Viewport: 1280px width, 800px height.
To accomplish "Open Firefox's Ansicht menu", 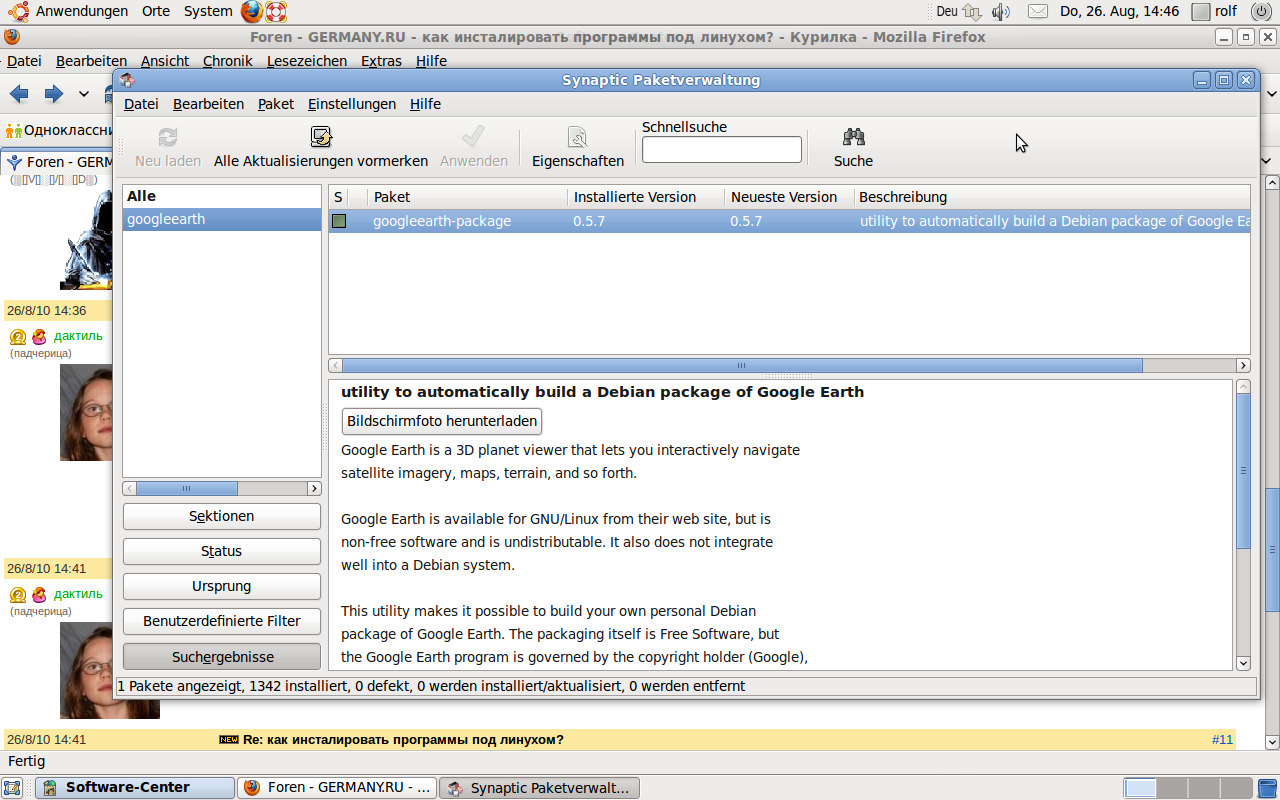I will (x=165, y=61).
